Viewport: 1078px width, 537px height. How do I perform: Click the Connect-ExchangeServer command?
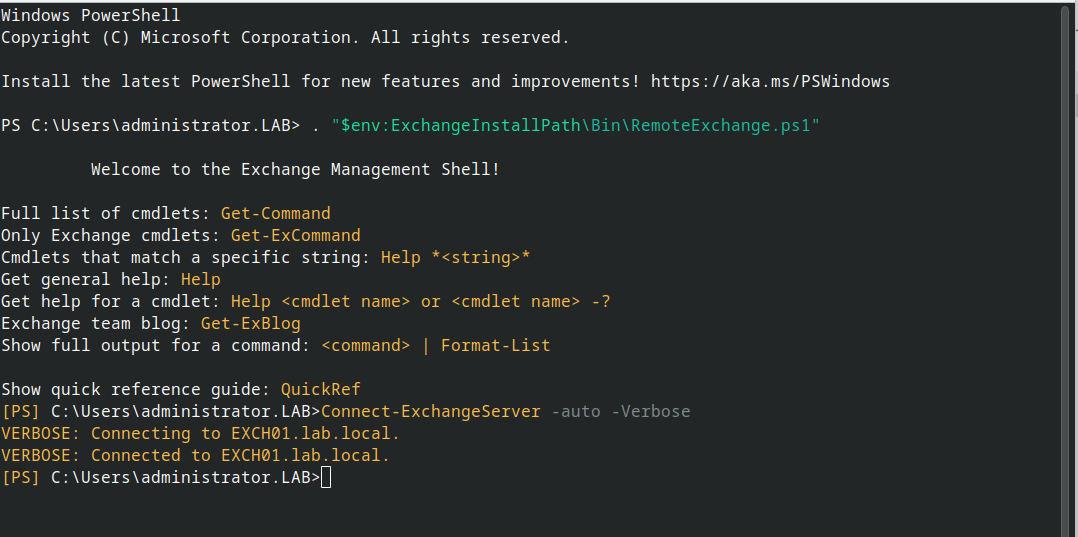431,411
